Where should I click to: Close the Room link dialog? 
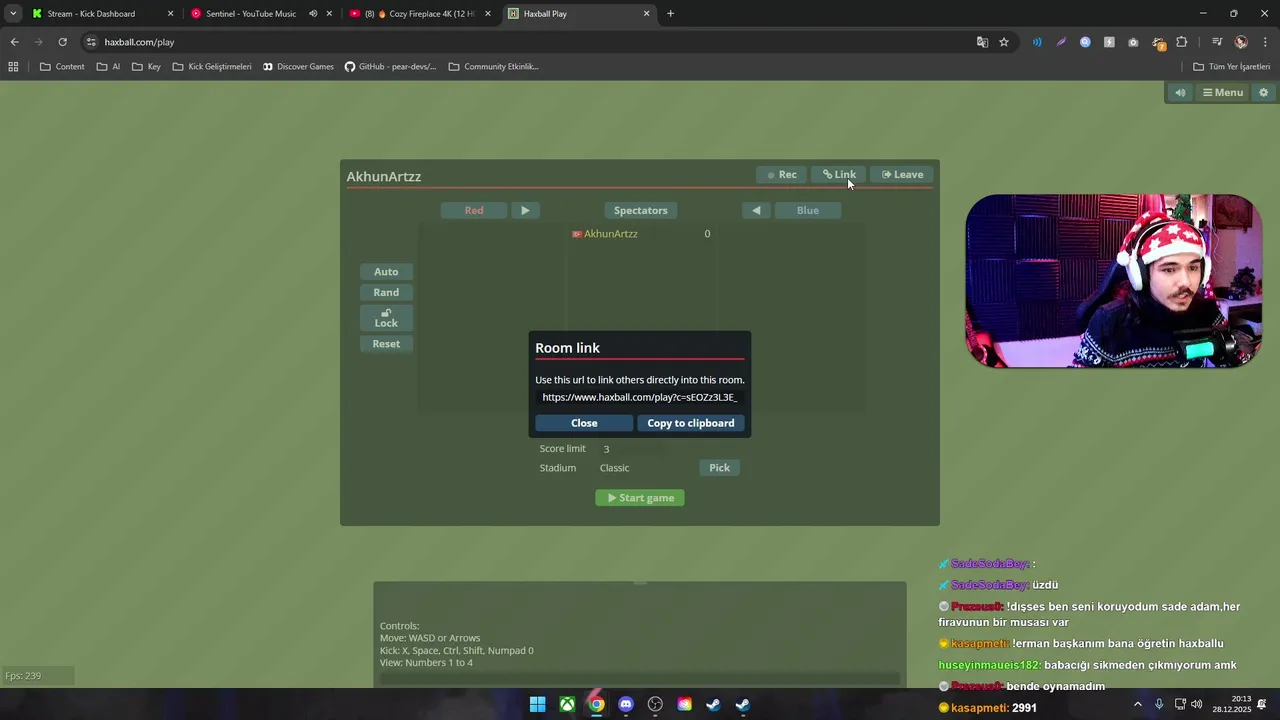584,423
